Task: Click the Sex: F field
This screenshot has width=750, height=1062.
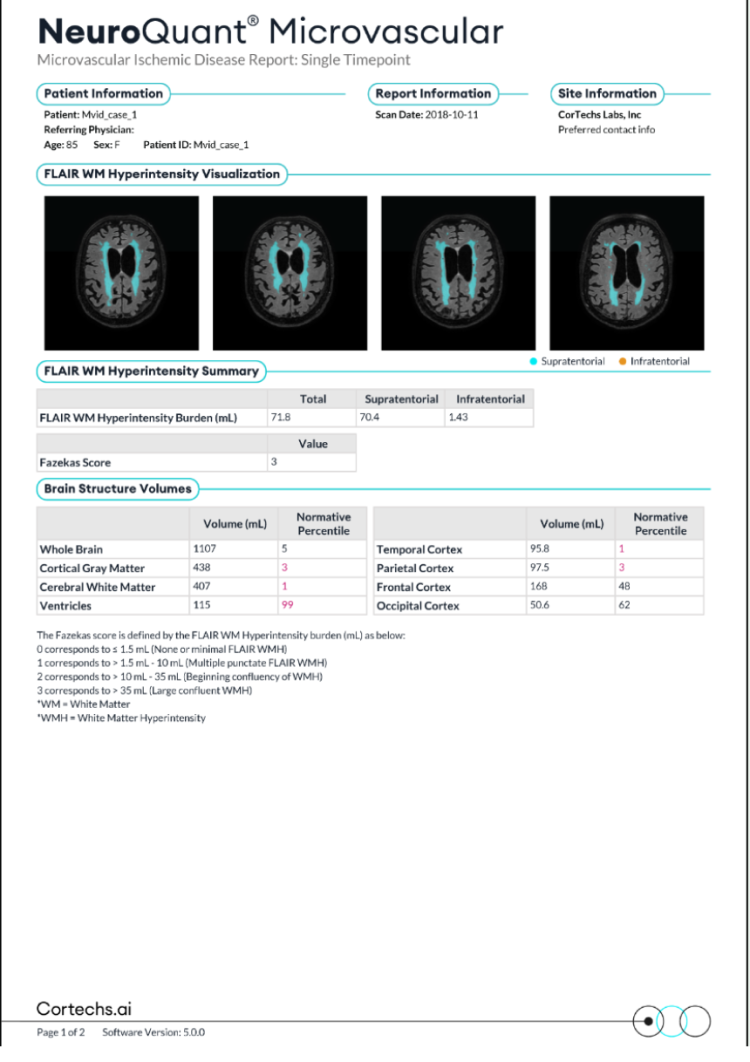Action: (106, 144)
